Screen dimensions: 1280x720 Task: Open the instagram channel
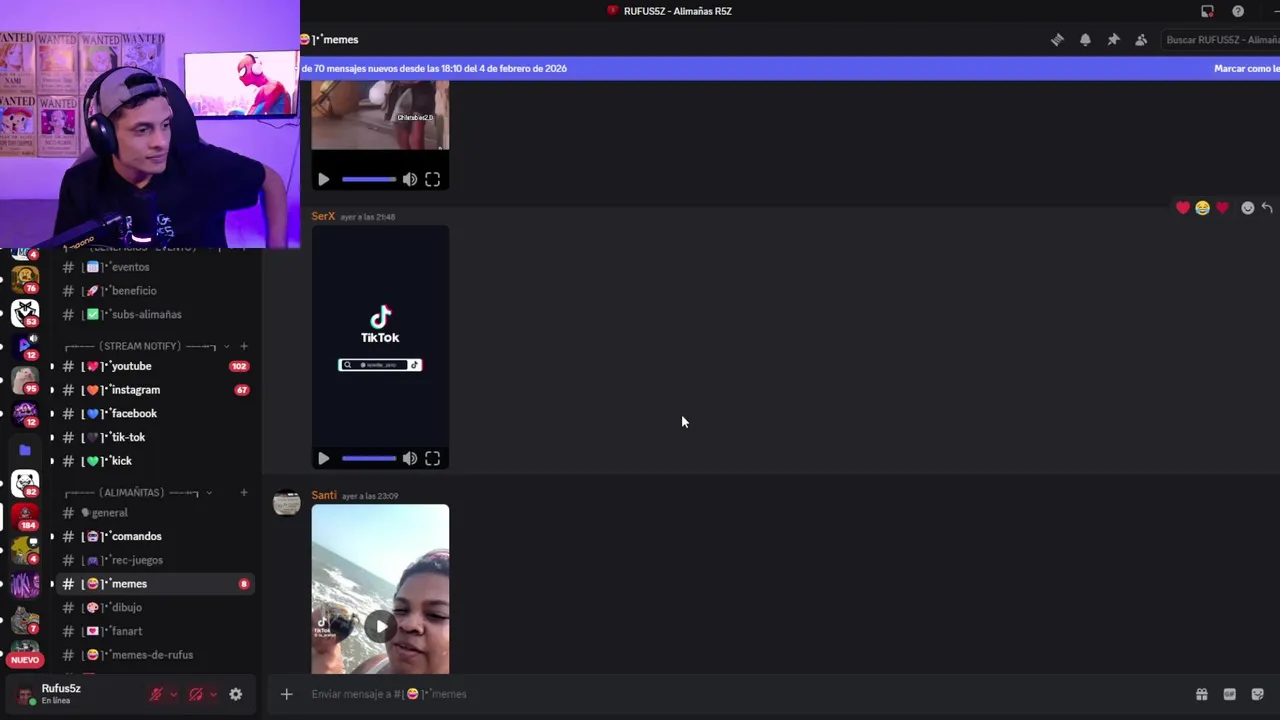155,390
